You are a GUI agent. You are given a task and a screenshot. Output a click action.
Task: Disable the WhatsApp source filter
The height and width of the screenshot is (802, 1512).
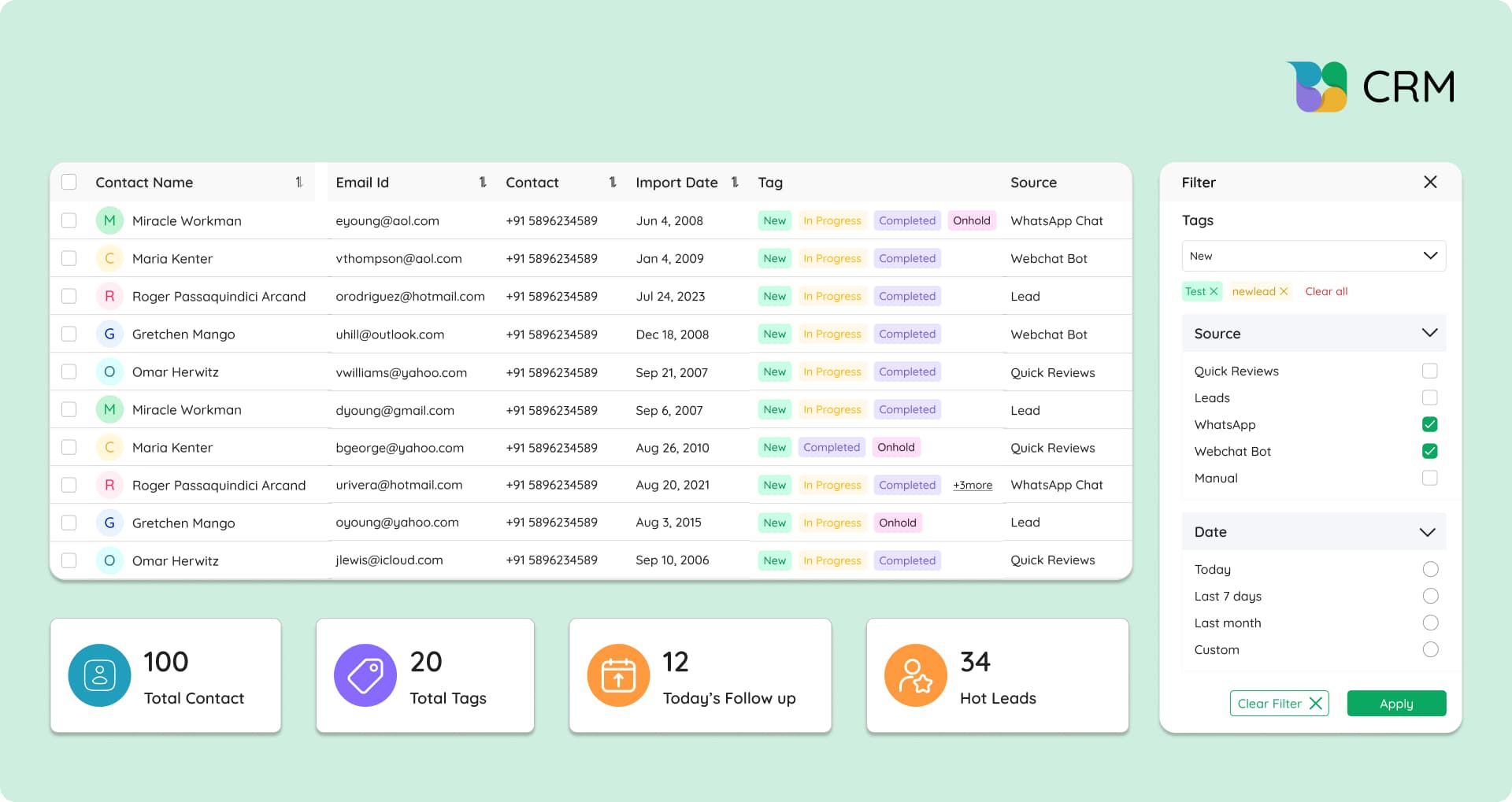(x=1430, y=424)
